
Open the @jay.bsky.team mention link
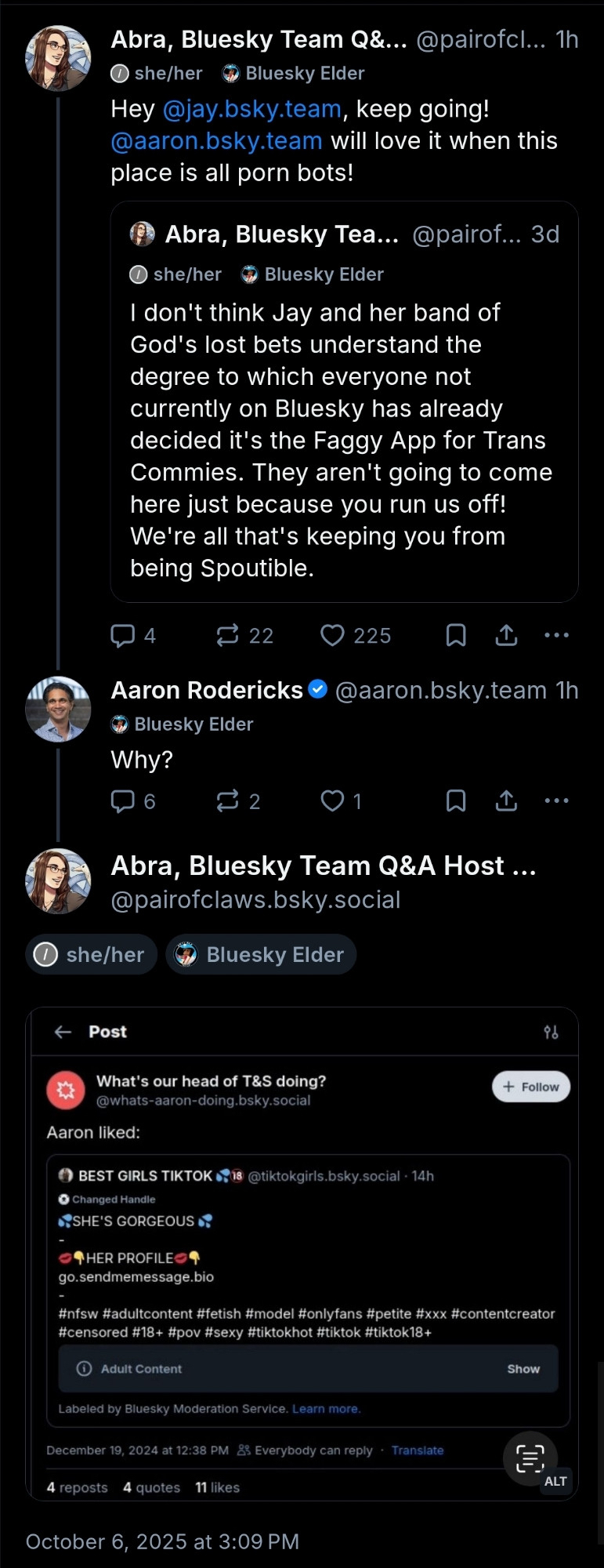[x=252, y=109]
